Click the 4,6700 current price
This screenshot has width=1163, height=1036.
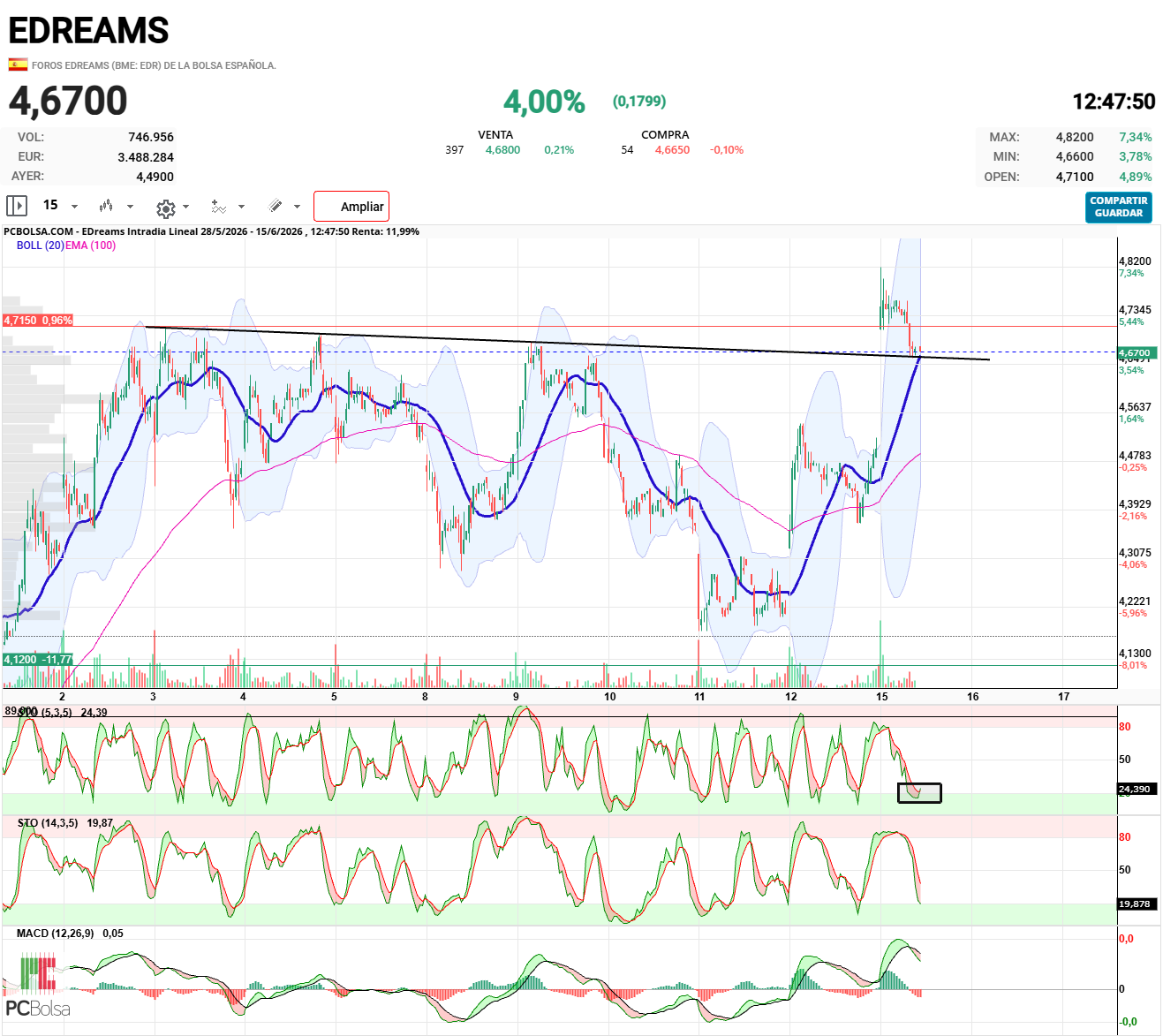pyautogui.click(x=68, y=101)
